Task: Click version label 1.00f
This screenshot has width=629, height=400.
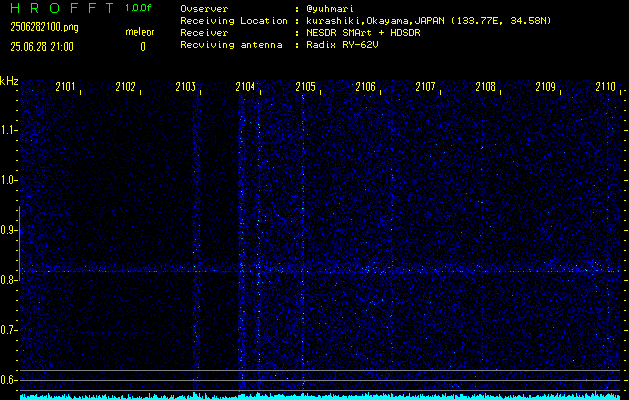Action: tap(138, 8)
